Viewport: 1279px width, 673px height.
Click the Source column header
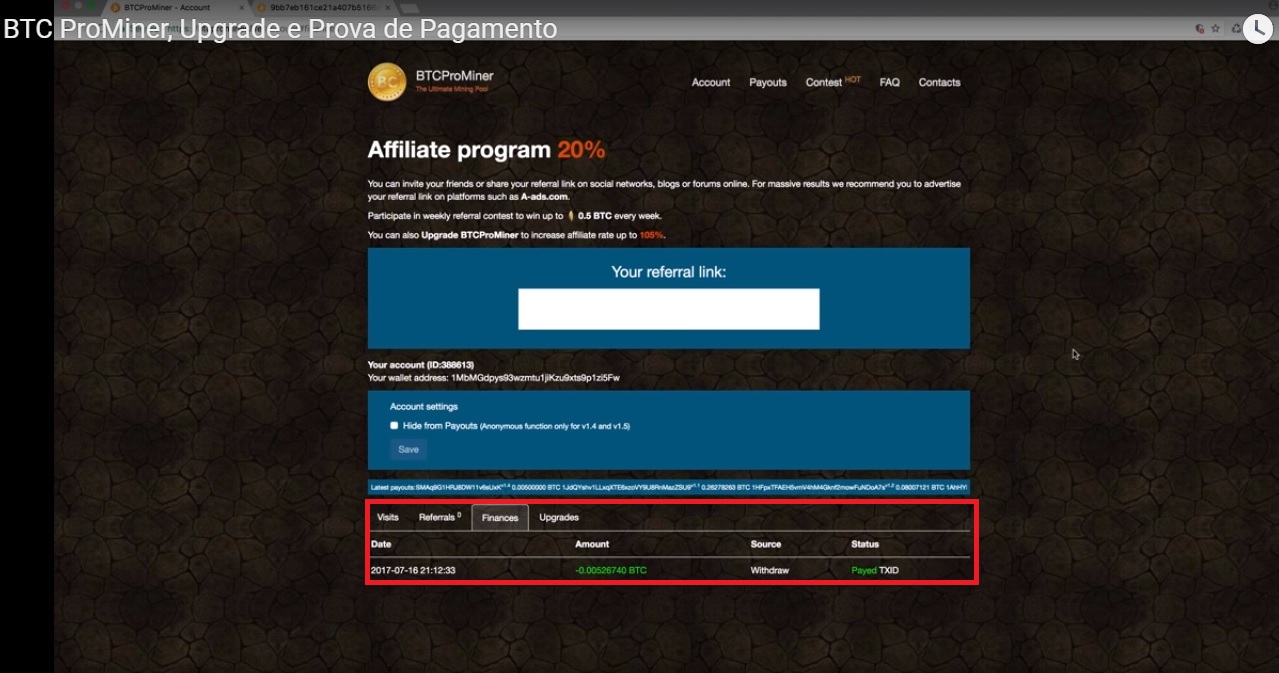[766, 544]
